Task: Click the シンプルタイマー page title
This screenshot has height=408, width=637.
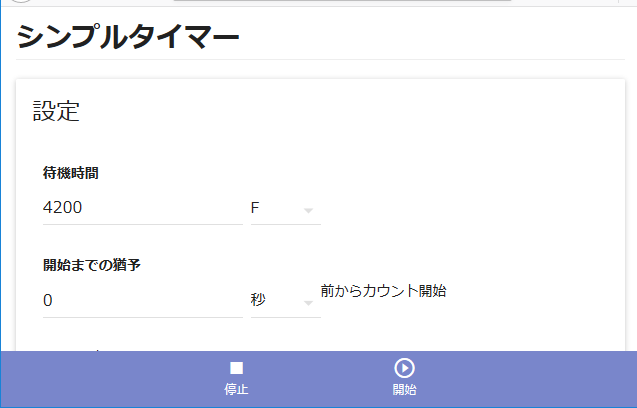Action: point(128,37)
